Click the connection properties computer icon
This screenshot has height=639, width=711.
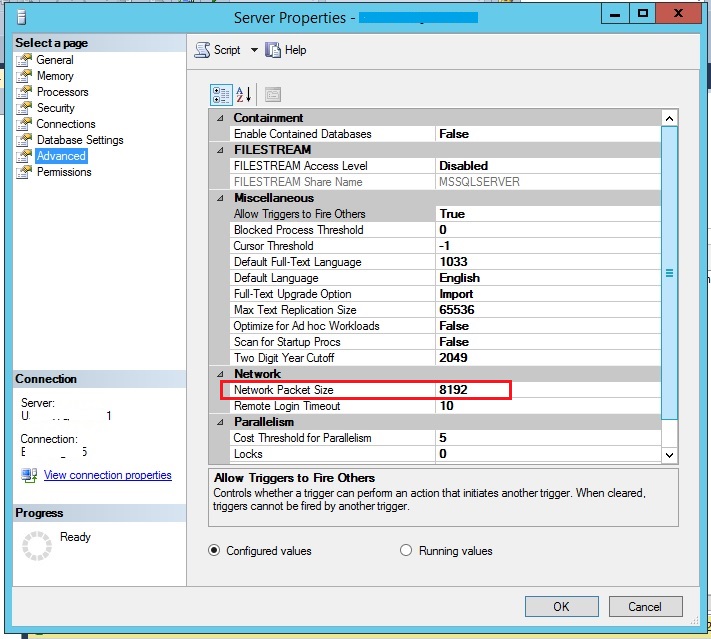pyautogui.click(x=29, y=475)
